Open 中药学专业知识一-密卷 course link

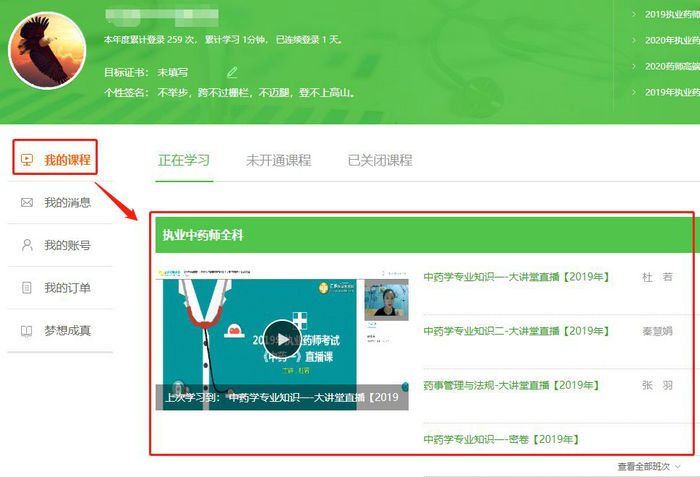[501, 439]
